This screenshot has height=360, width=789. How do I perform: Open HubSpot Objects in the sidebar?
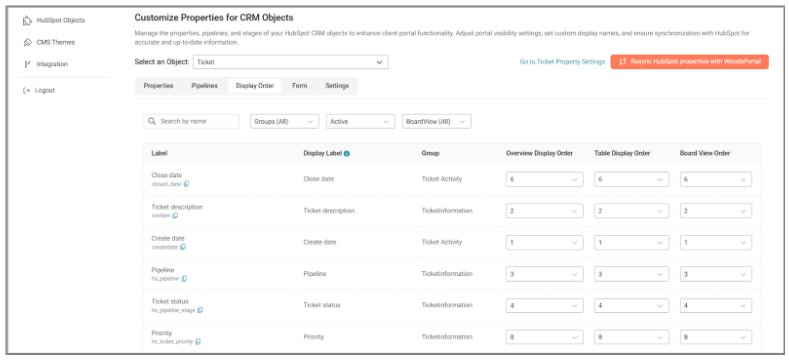[x=60, y=21]
